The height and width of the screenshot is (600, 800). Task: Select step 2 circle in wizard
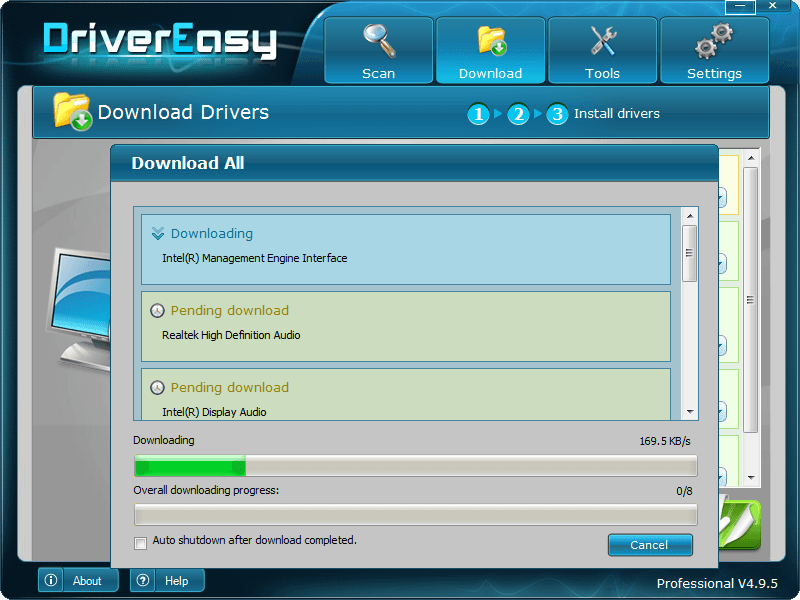[517, 114]
